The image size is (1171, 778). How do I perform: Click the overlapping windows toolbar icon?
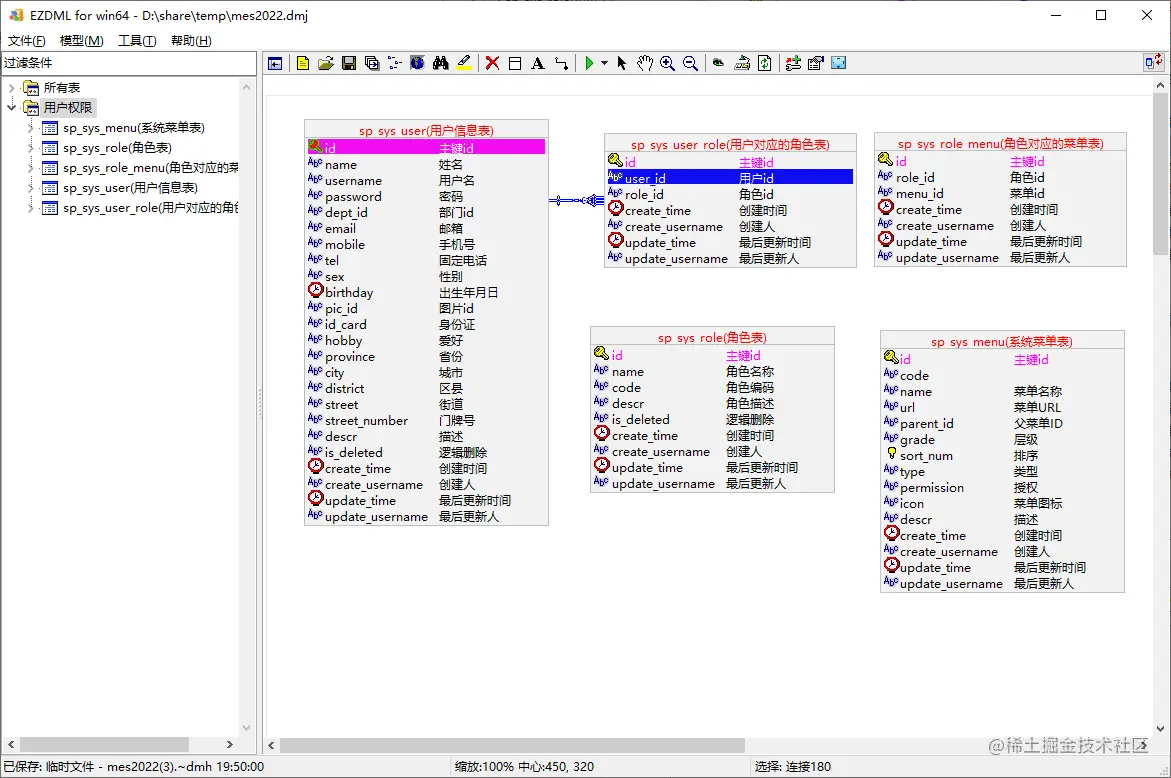point(372,63)
